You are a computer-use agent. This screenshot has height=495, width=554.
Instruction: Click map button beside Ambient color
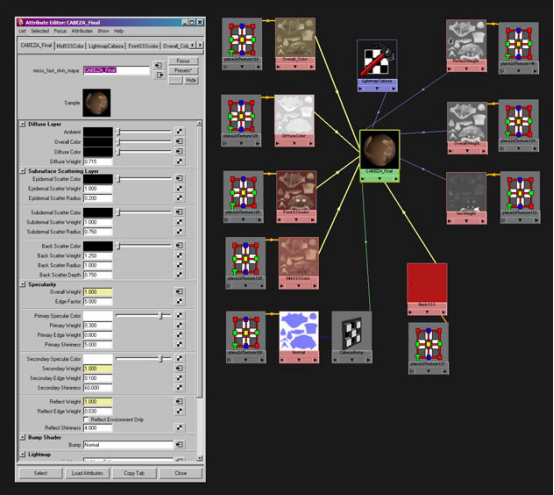point(179,131)
